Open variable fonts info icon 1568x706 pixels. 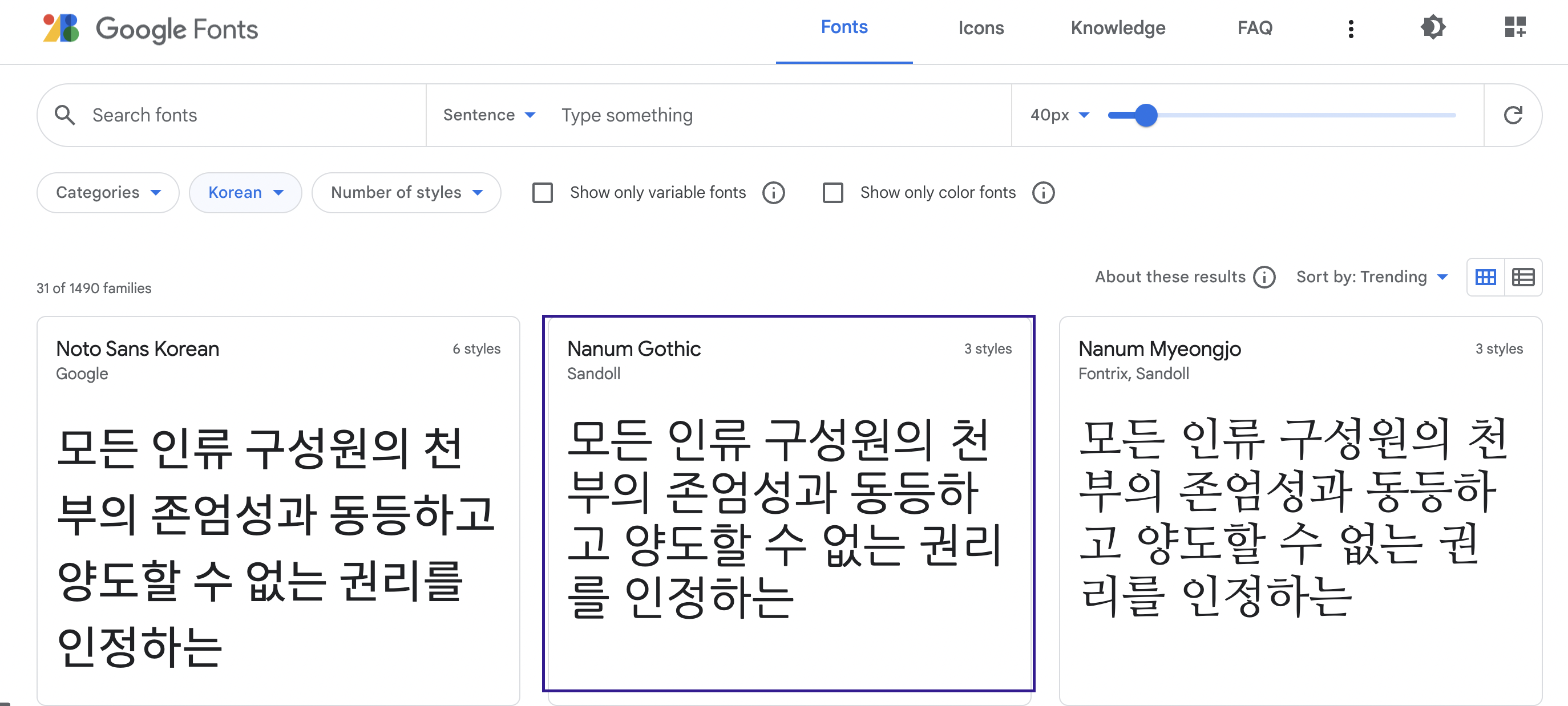pos(773,193)
